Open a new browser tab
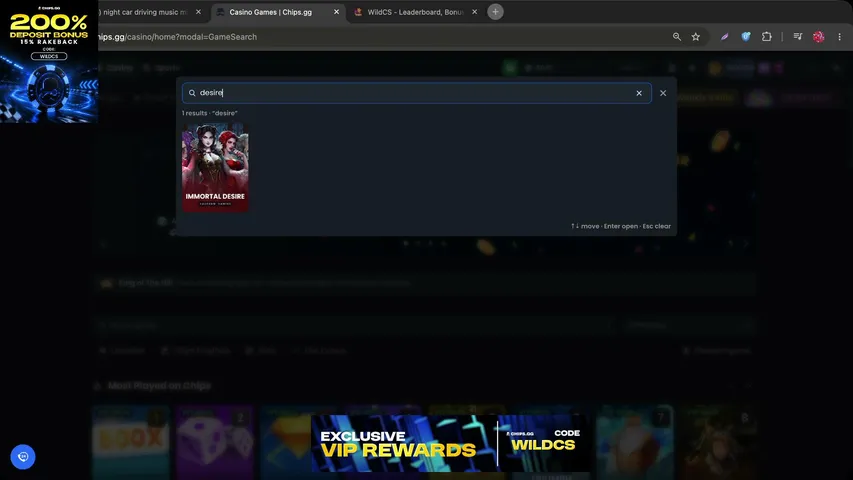 (495, 12)
